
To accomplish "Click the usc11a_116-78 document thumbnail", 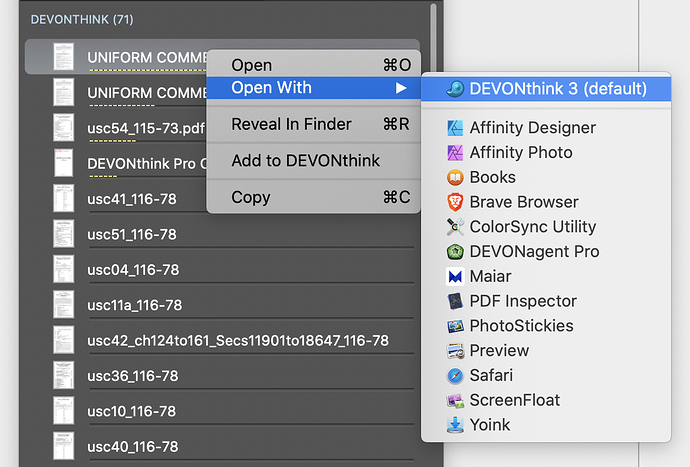I will click(63, 305).
